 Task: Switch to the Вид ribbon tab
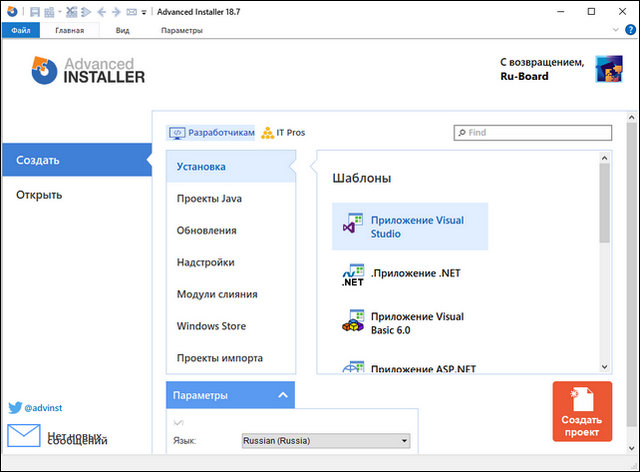122,31
